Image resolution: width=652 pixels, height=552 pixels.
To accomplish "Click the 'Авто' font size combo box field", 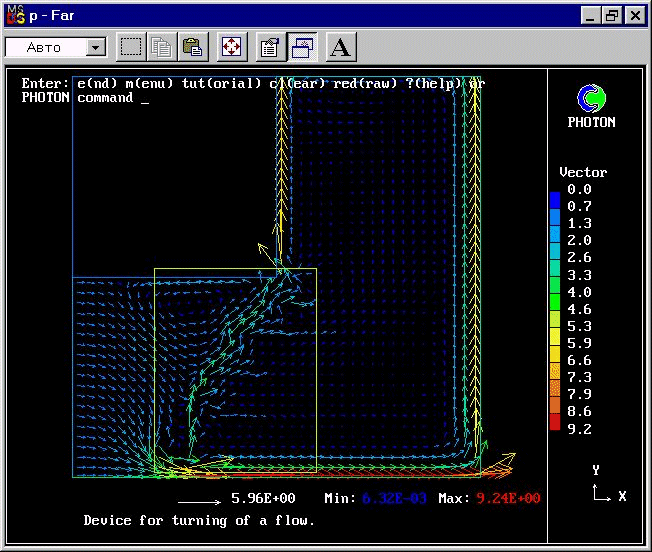I will click(44, 47).
